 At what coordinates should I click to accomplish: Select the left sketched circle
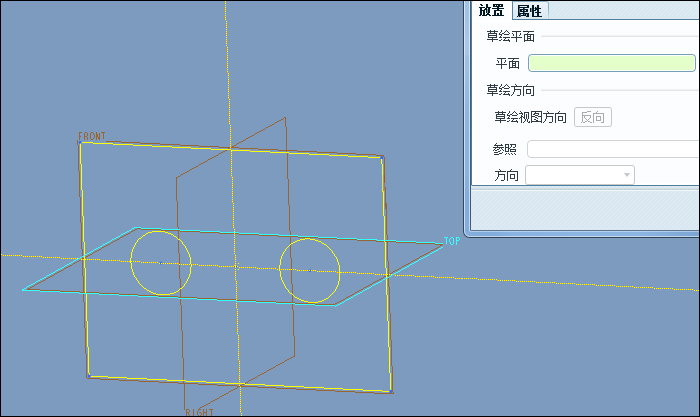click(161, 263)
